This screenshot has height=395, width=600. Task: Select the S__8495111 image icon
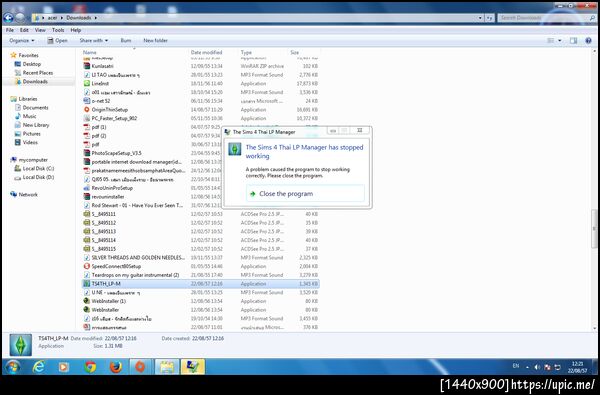point(86,214)
